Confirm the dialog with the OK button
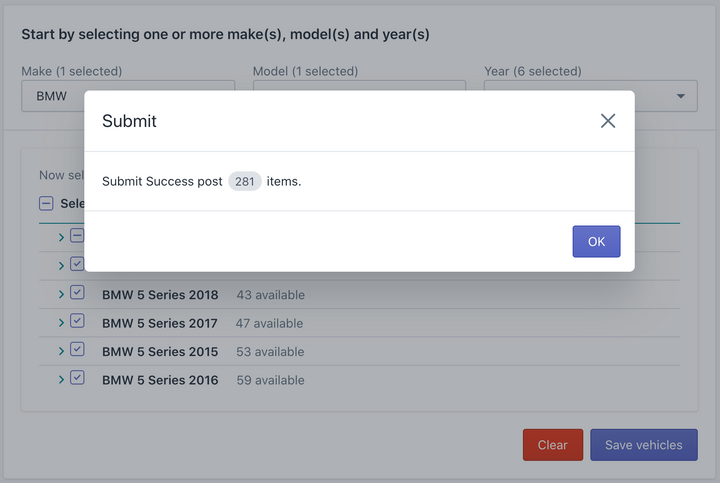 (596, 242)
